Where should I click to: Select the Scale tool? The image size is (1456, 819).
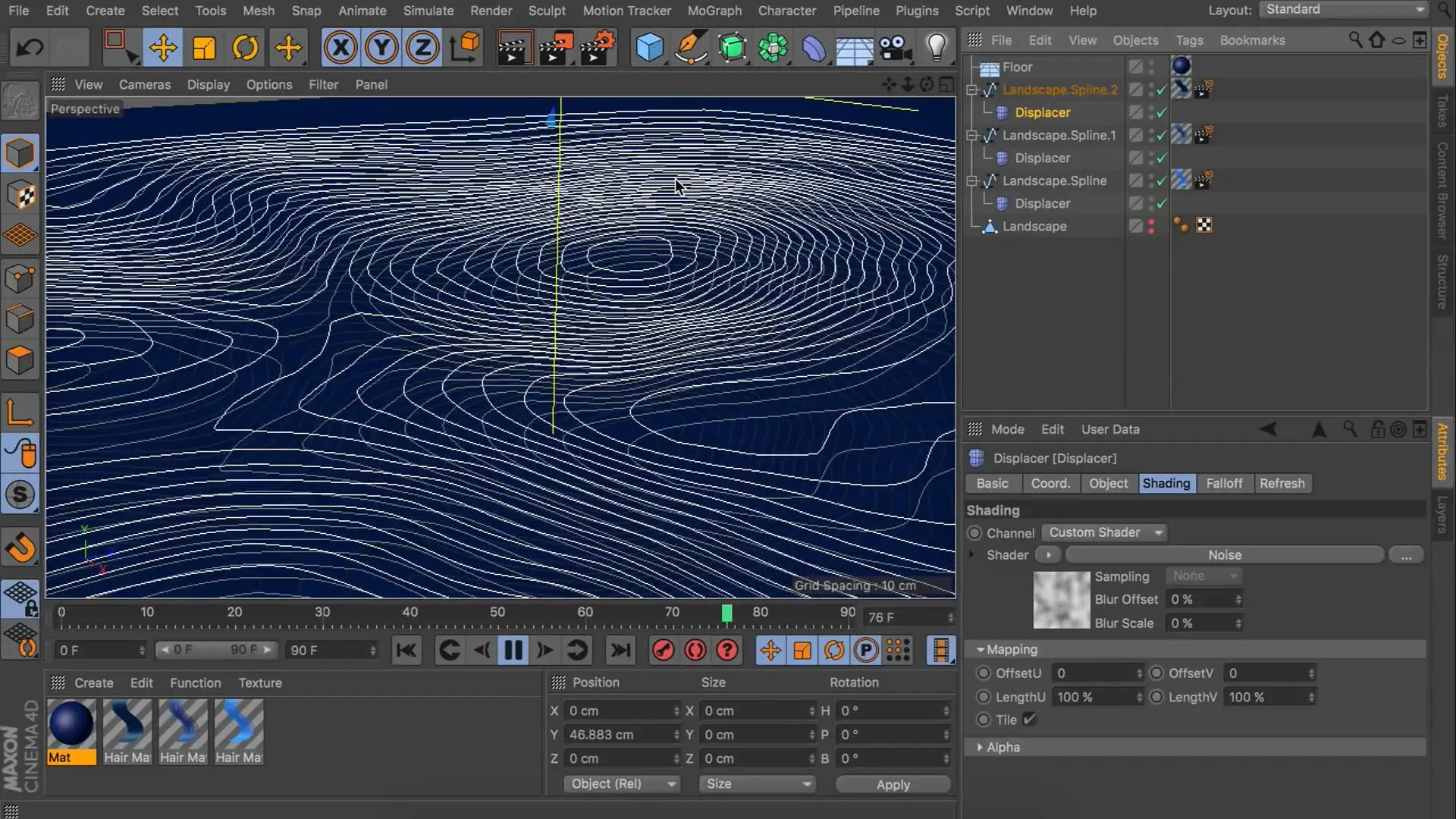tap(204, 49)
